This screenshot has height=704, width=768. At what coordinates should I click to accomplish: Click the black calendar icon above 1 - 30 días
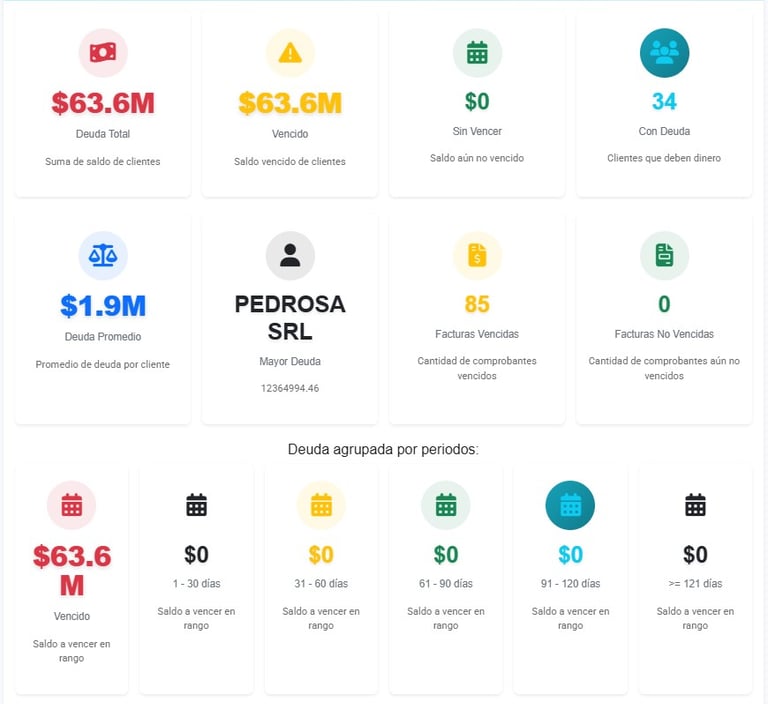pos(196,505)
